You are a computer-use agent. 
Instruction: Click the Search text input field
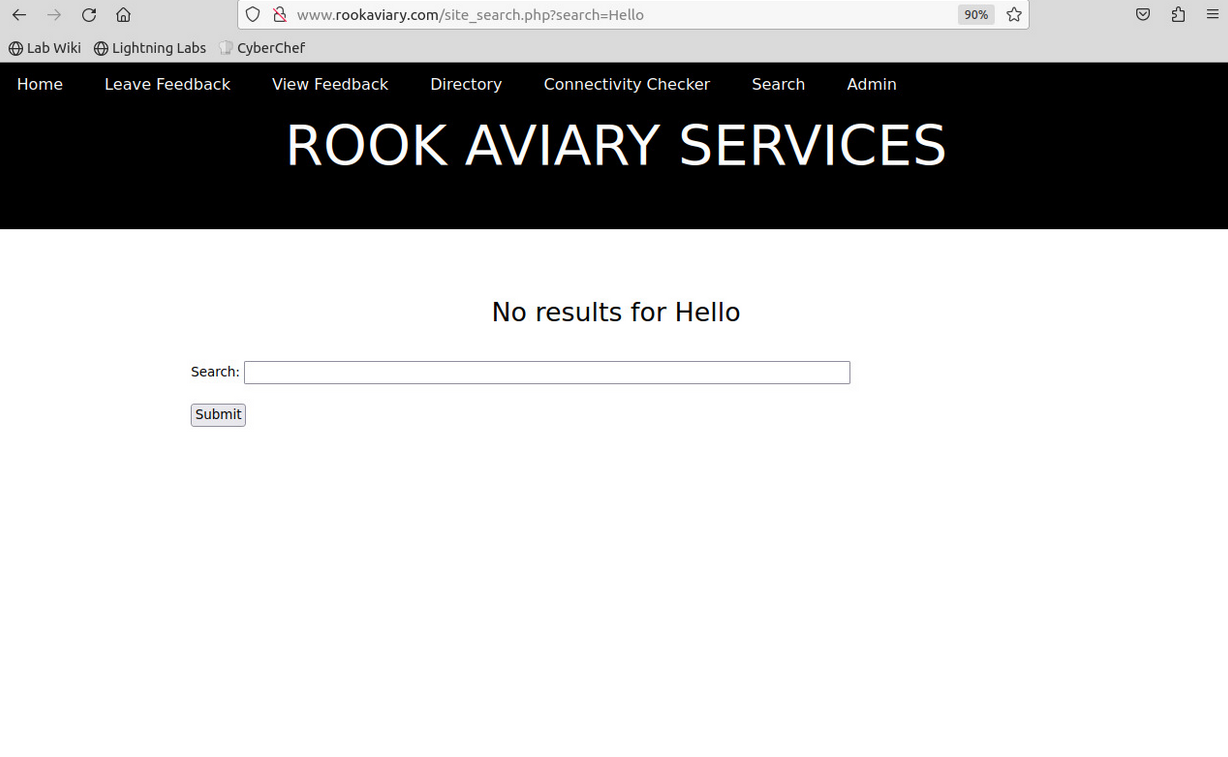(x=547, y=372)
